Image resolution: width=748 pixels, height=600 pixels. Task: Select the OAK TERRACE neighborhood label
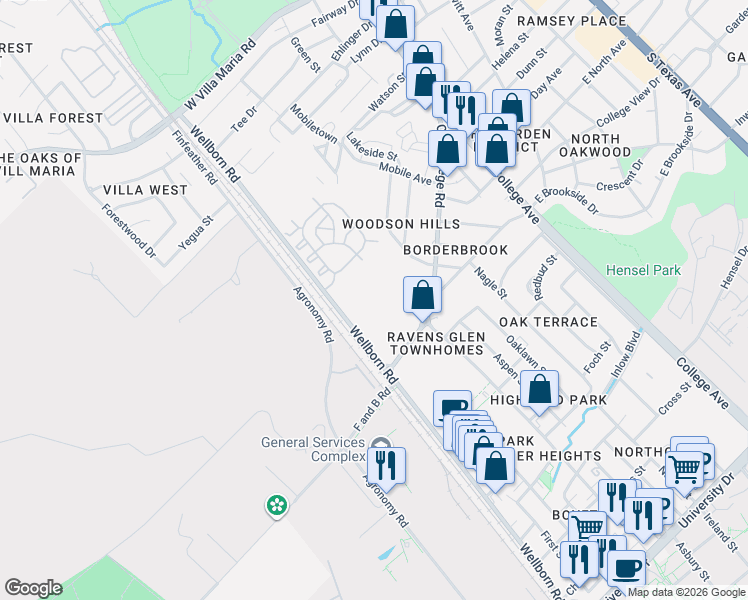pos(548,322)
